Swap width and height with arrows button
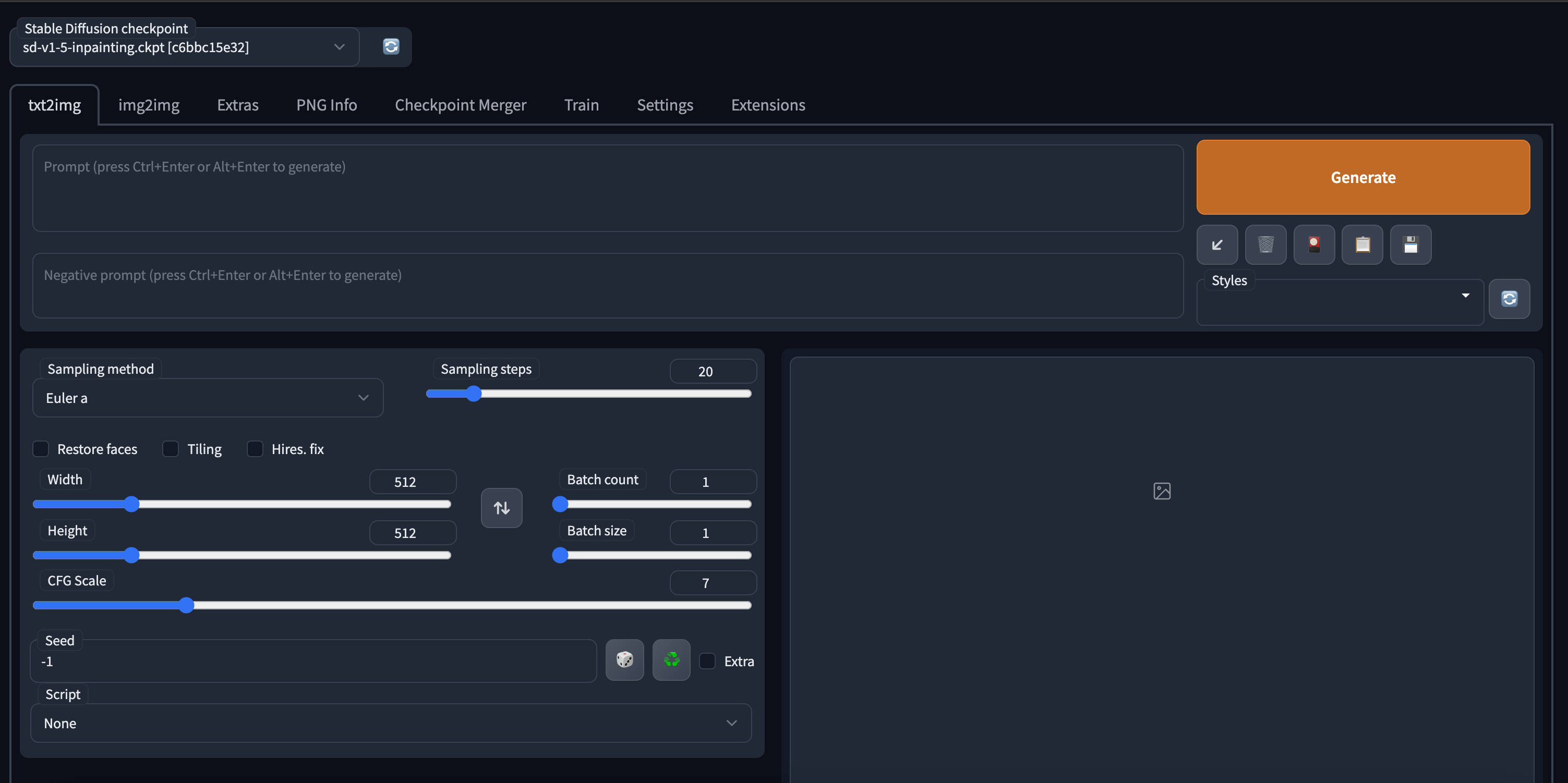Viewport: 1568px width, 783px height. [x=502, y=507]
